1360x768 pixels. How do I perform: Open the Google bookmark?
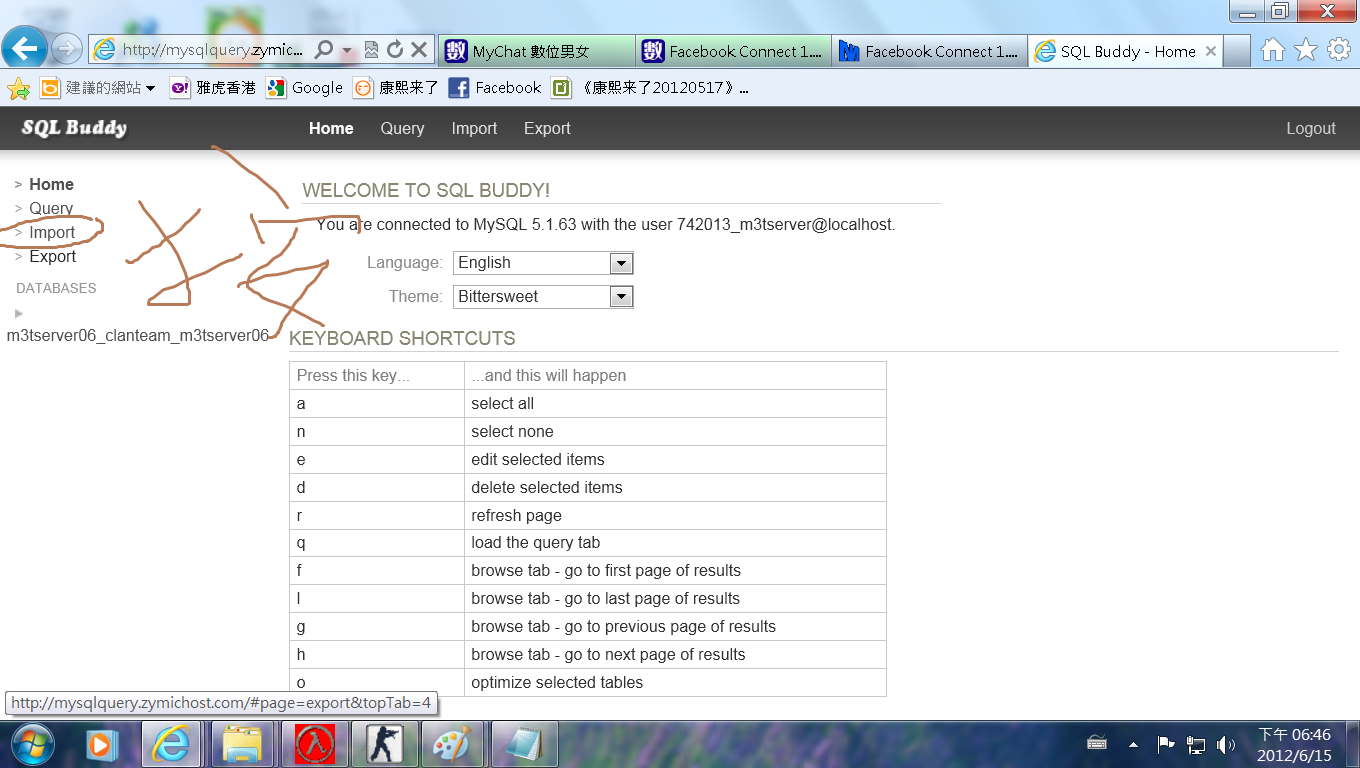point(305,88)
